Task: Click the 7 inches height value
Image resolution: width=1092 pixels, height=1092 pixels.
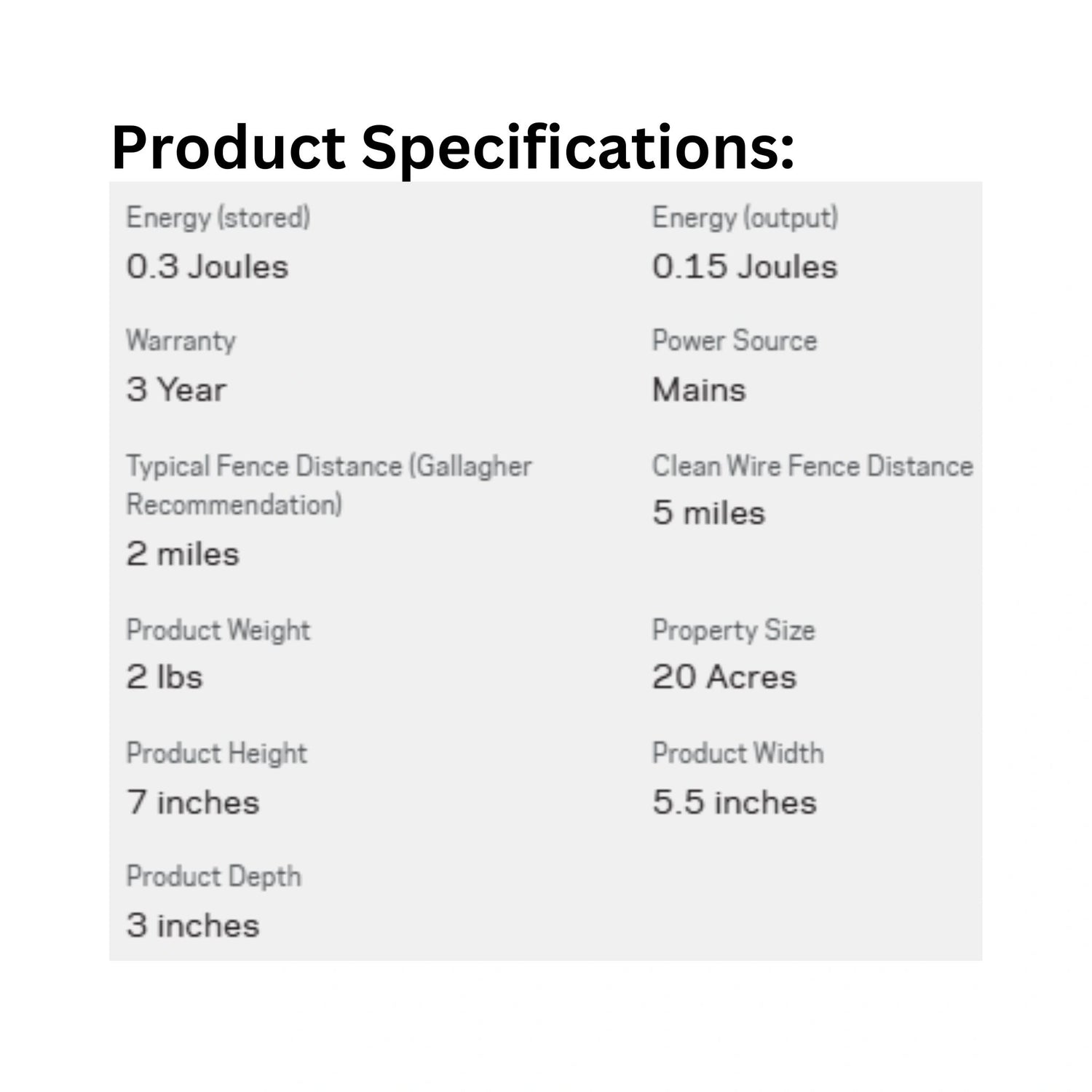Action: [193, 802]
